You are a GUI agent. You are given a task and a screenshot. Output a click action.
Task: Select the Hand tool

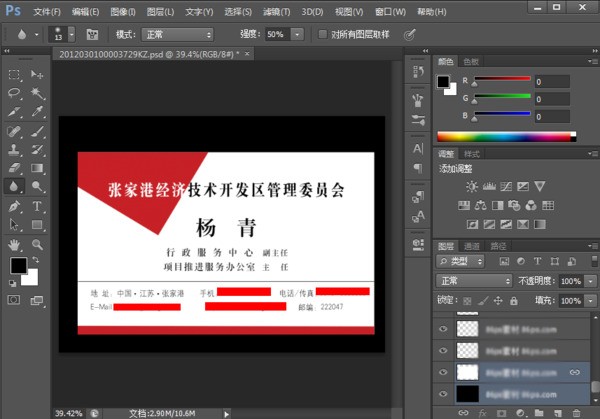pos(15,243)
